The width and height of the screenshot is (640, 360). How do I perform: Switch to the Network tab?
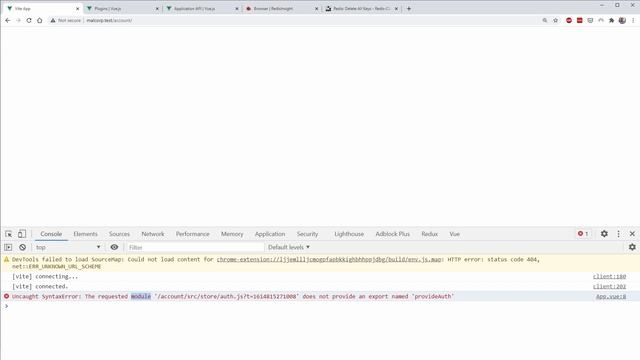click(x=153, y=234)
